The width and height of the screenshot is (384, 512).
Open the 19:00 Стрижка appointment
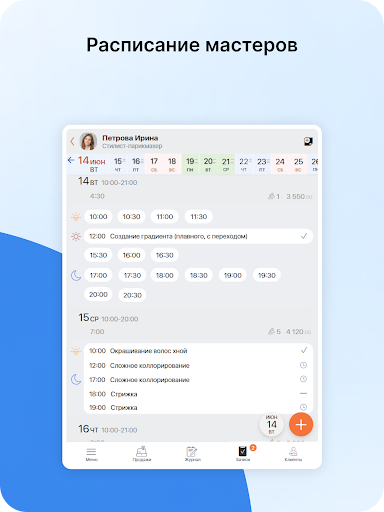tap(198, 408)
